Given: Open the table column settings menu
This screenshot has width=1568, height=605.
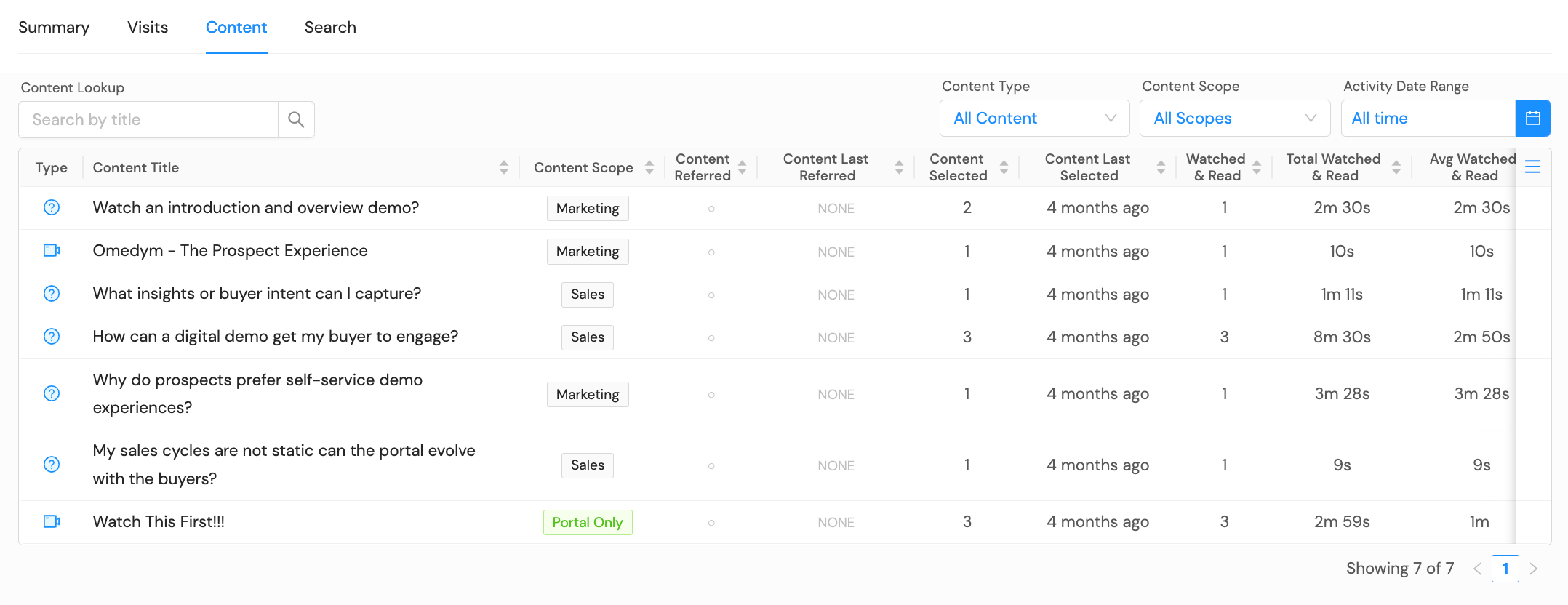Looking at the screenshot, I should [x=1532, y=167].
